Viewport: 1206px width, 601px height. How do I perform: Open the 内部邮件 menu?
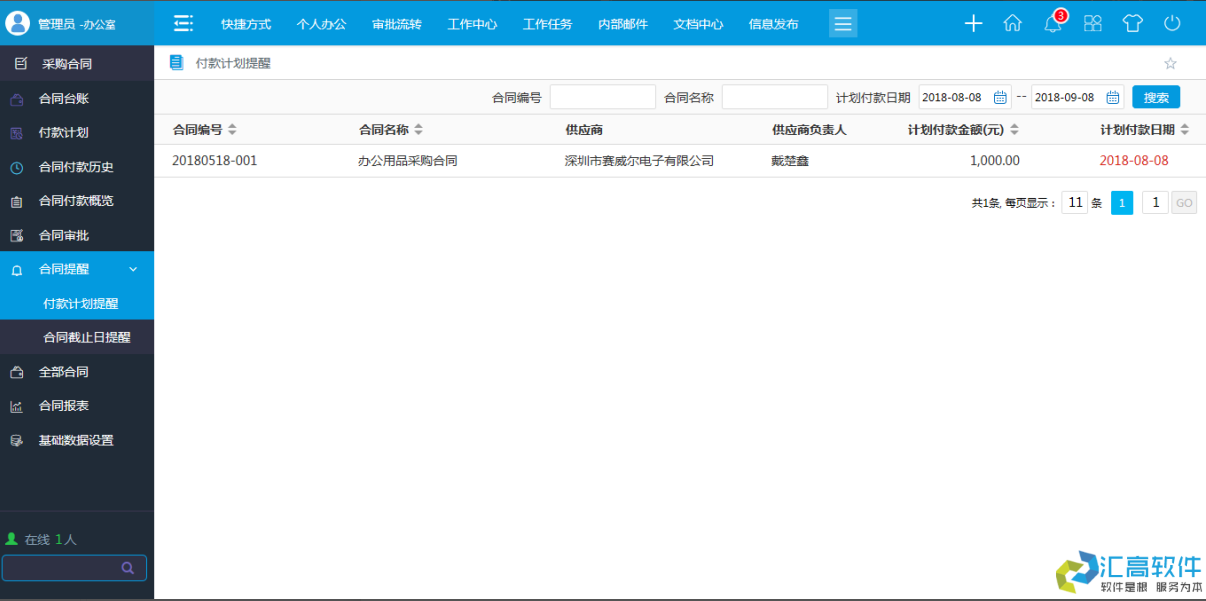[622, 23]
